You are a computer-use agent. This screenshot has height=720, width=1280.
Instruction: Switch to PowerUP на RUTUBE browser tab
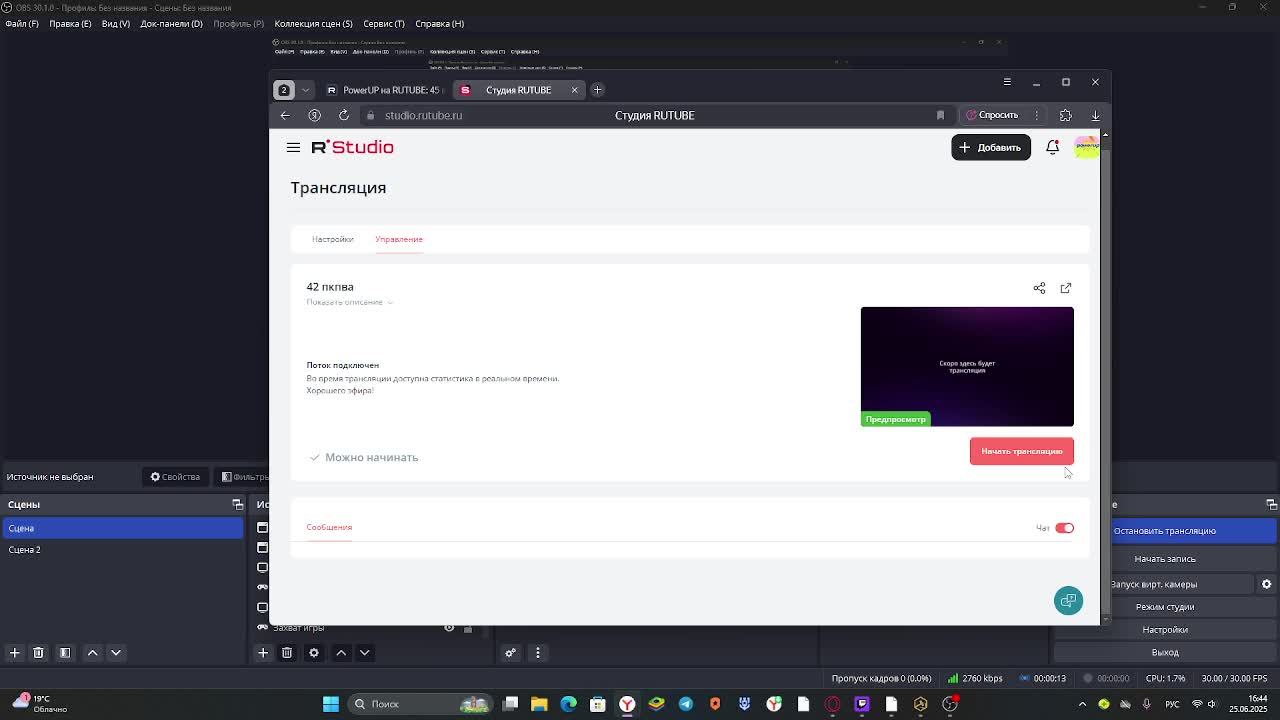coord(384,90)
